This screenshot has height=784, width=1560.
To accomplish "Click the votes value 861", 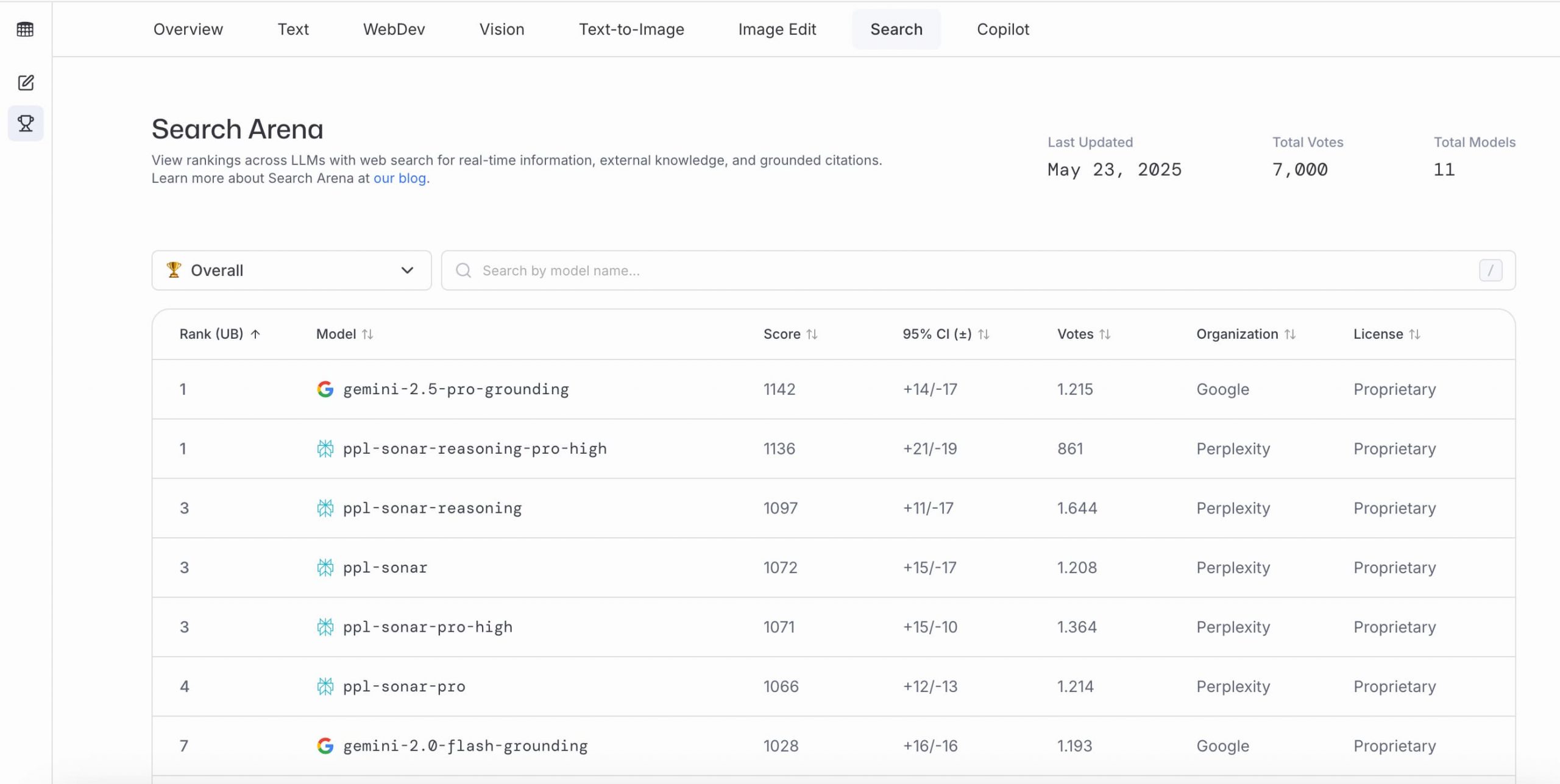I will click(x=1070, y=449).
